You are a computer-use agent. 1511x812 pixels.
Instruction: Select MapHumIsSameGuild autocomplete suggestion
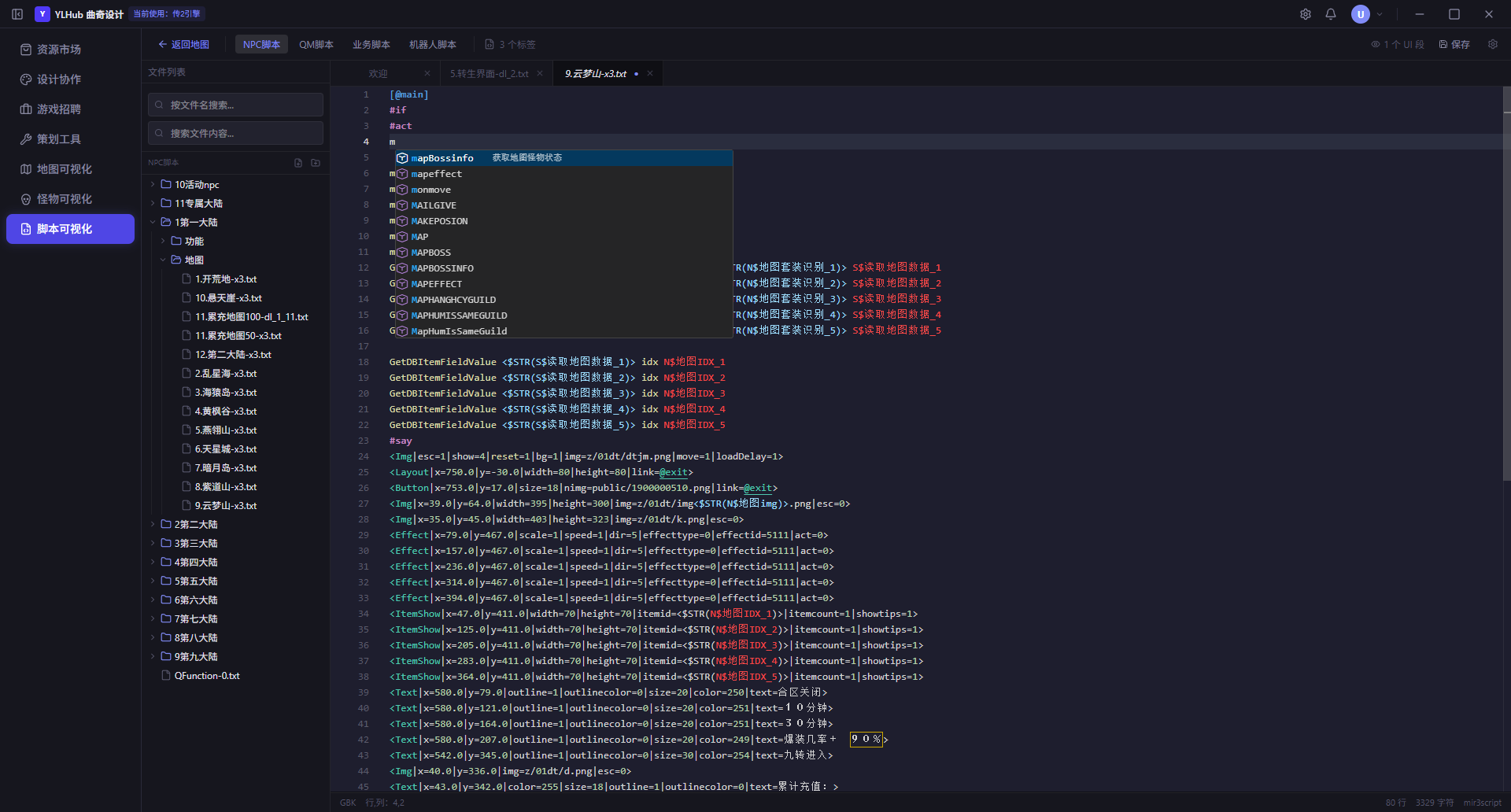[x=563, y=331]
